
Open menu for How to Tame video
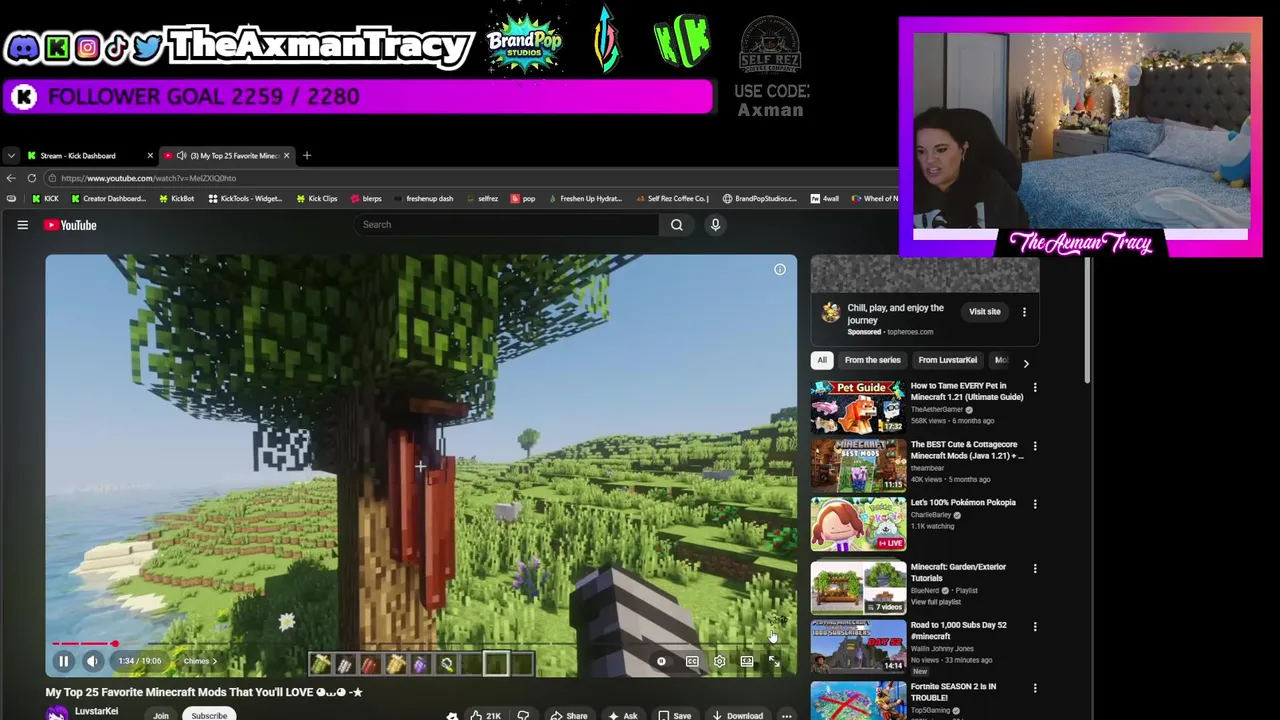point(1035,388)
